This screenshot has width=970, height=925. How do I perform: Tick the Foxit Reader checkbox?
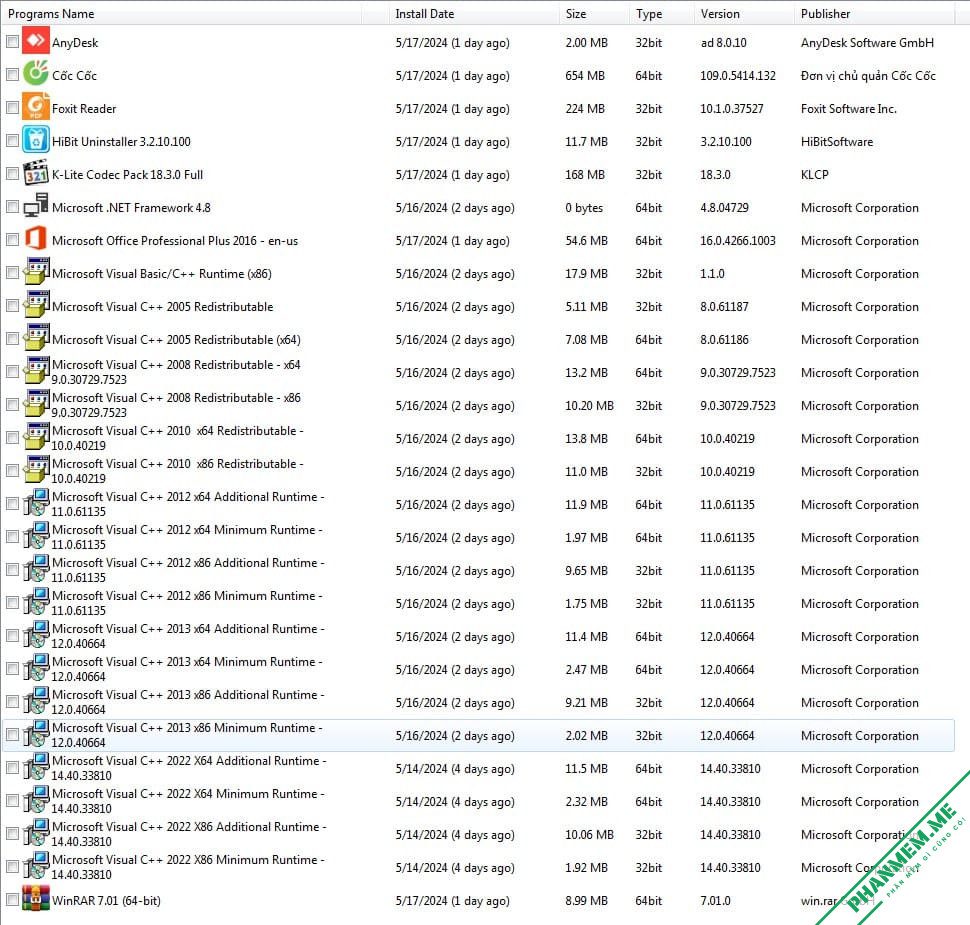click(x=12, y=108)
